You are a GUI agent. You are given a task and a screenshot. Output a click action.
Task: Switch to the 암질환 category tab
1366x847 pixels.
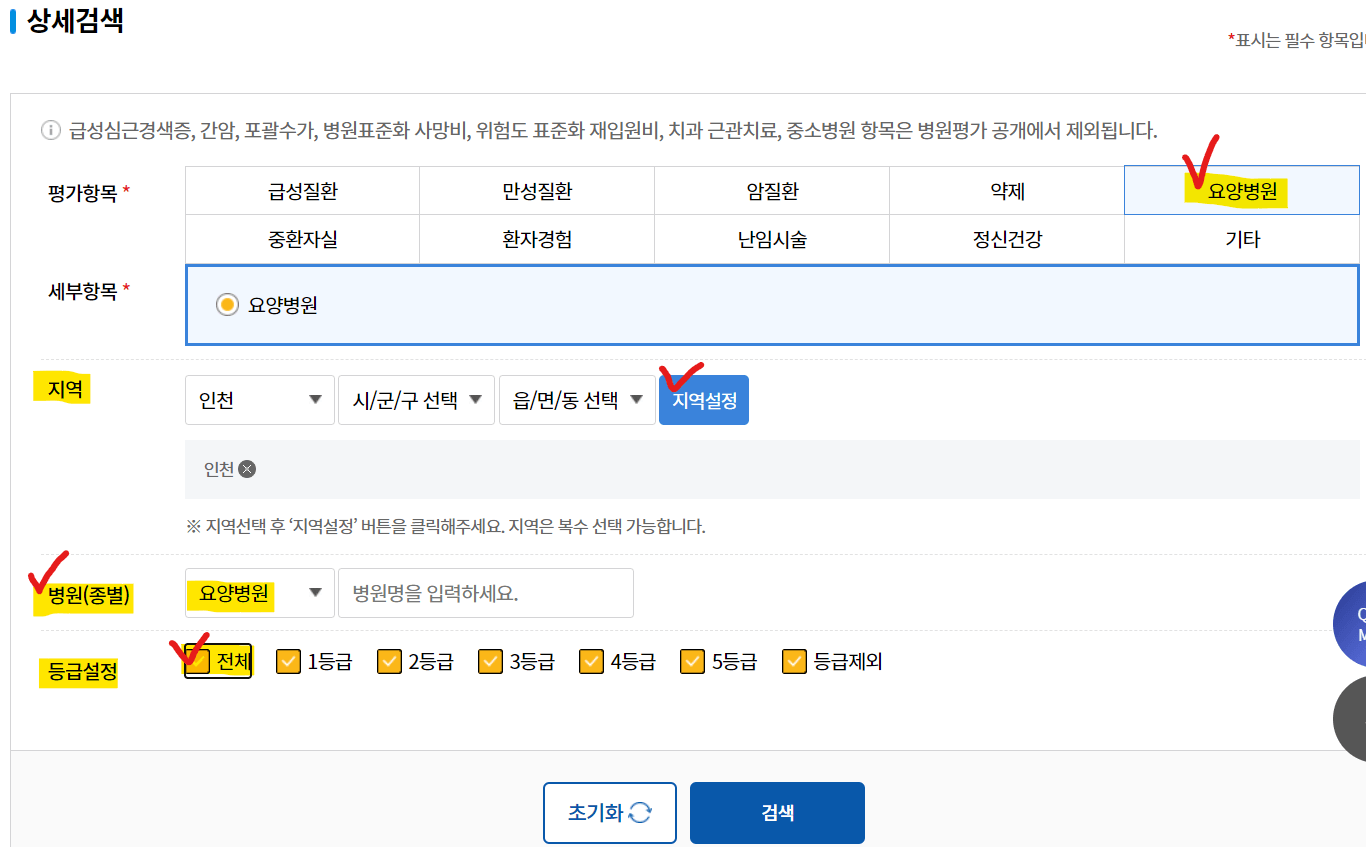[772, 191]
